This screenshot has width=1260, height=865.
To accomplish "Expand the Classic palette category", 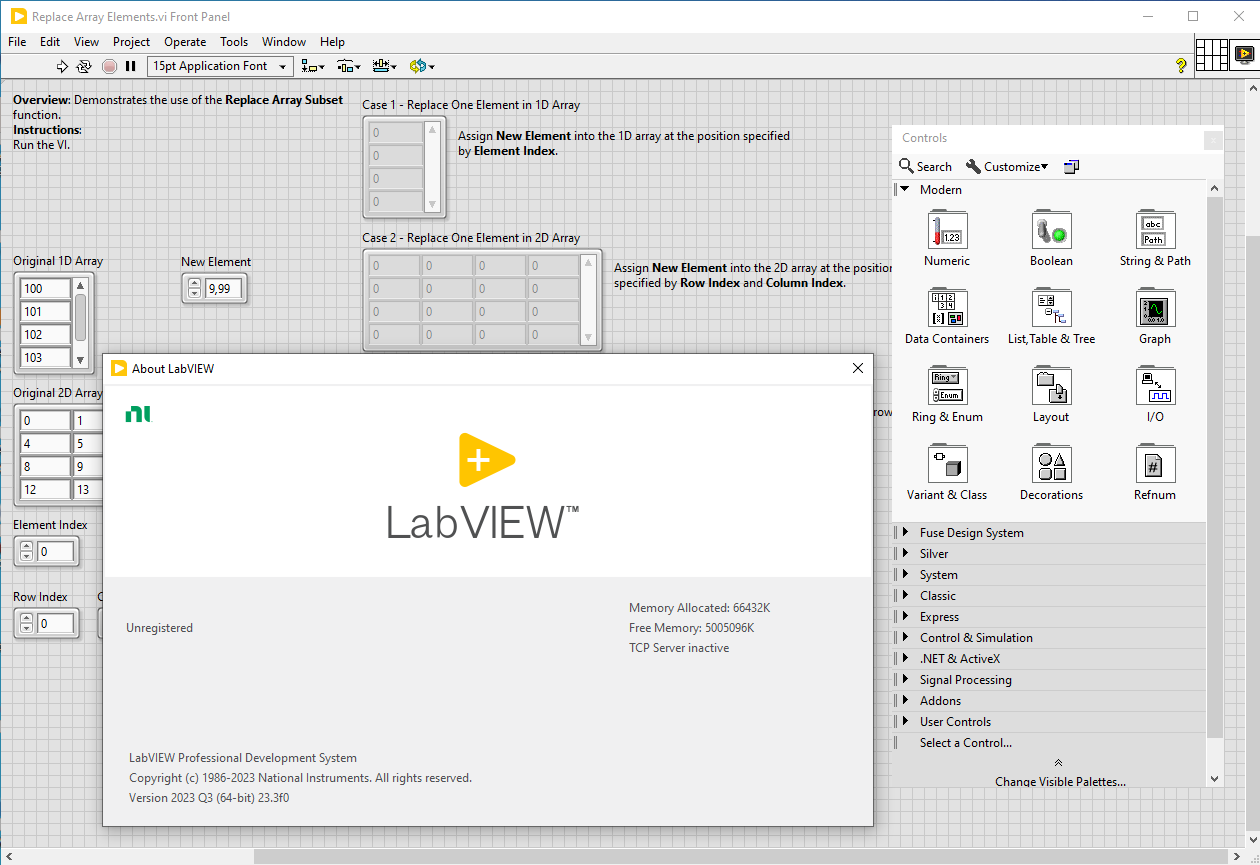I will tap(904, 596).
